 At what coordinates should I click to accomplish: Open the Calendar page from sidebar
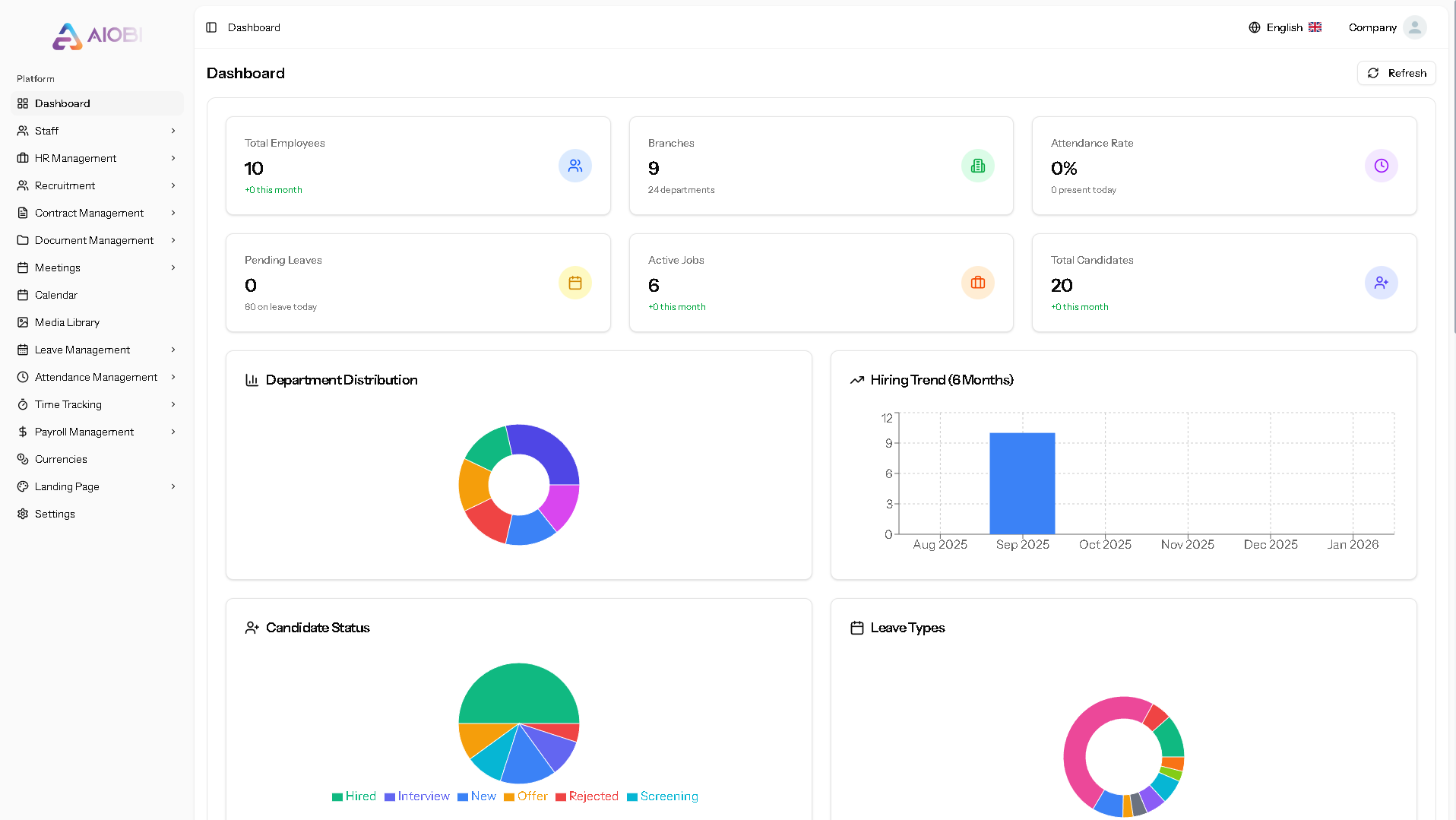[56, 295]
